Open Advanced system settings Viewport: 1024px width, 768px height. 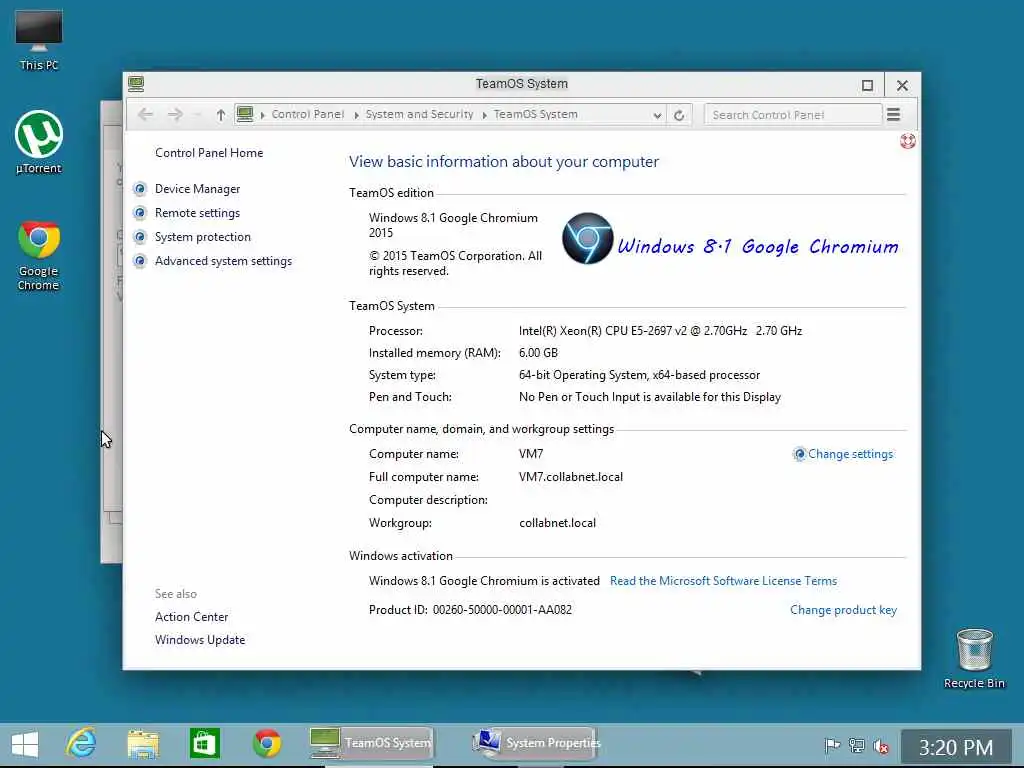(x=223, y=261)
